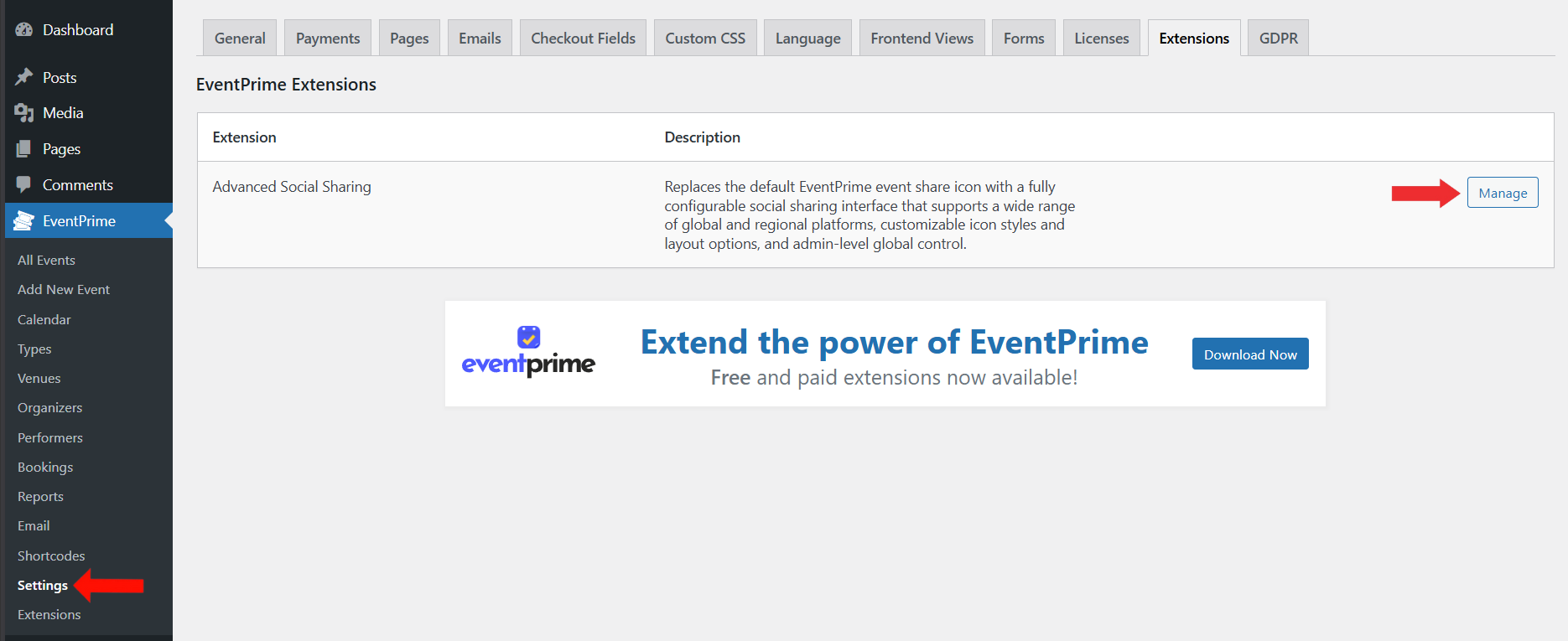
Task: Go to the Frontend Views tab
Action: 922,39
